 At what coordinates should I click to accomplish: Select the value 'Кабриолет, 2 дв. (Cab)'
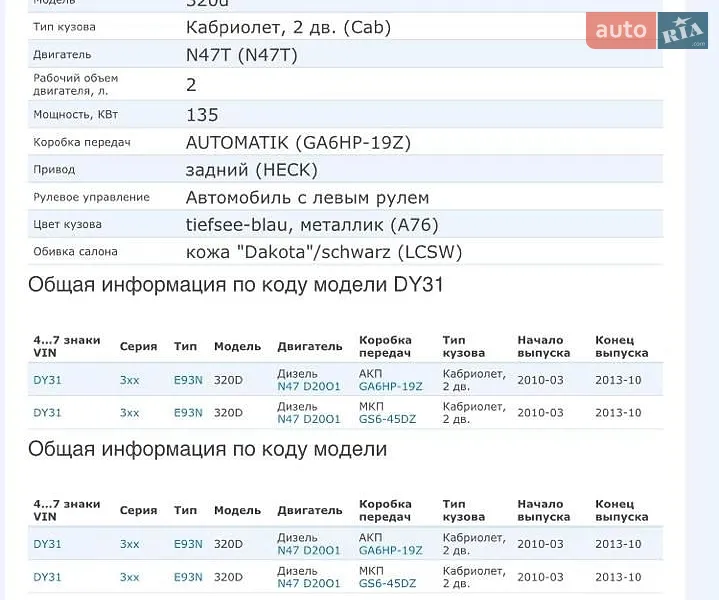pyautogui.click(x=288, y=28)
